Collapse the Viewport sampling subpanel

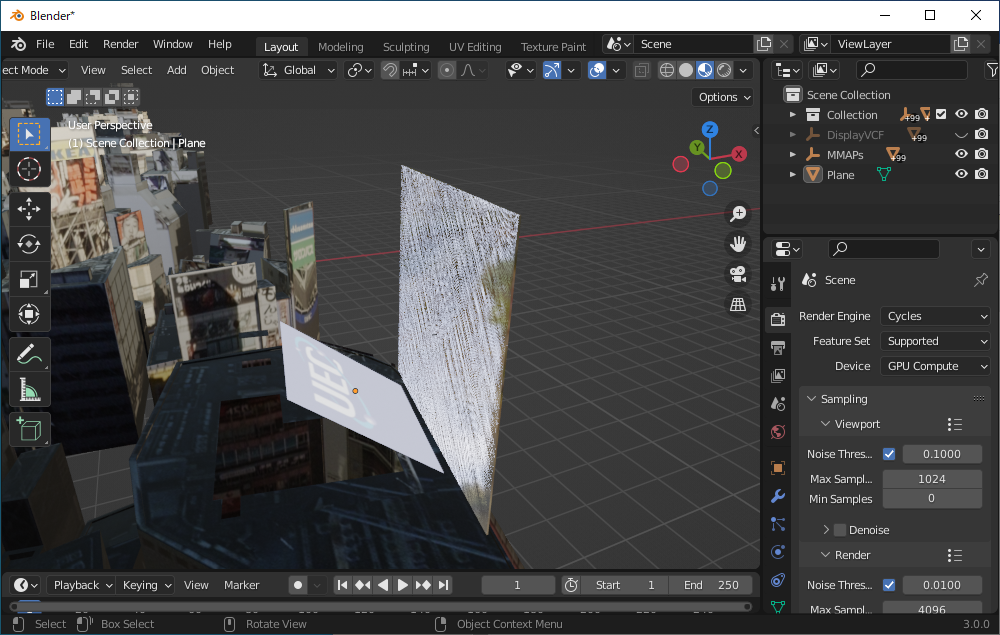pyautogui.click(x=825, y=424)
